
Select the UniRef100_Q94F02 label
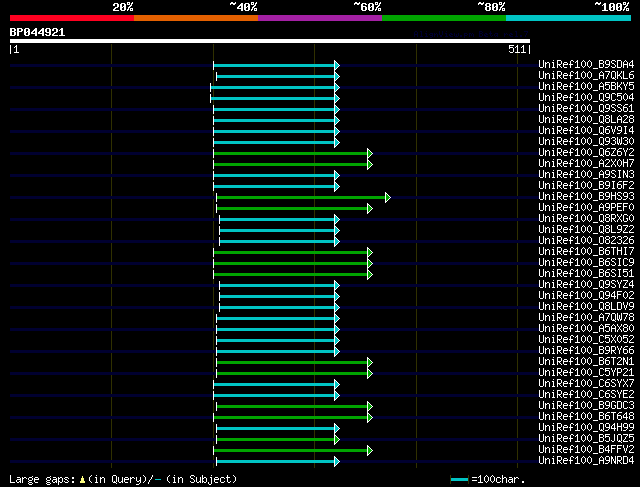[x=586, y=296]
